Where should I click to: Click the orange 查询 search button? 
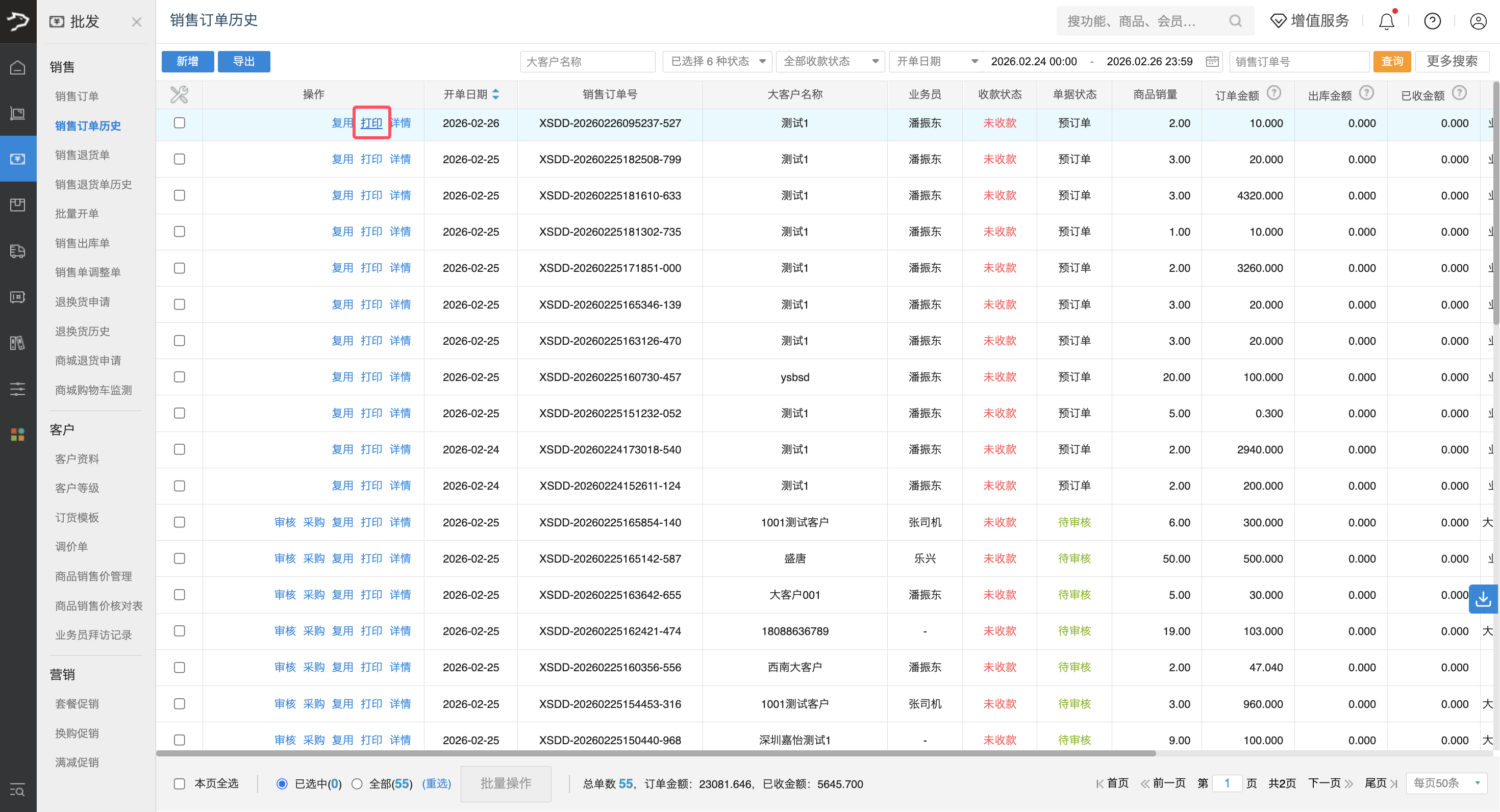coord(1392,61)
